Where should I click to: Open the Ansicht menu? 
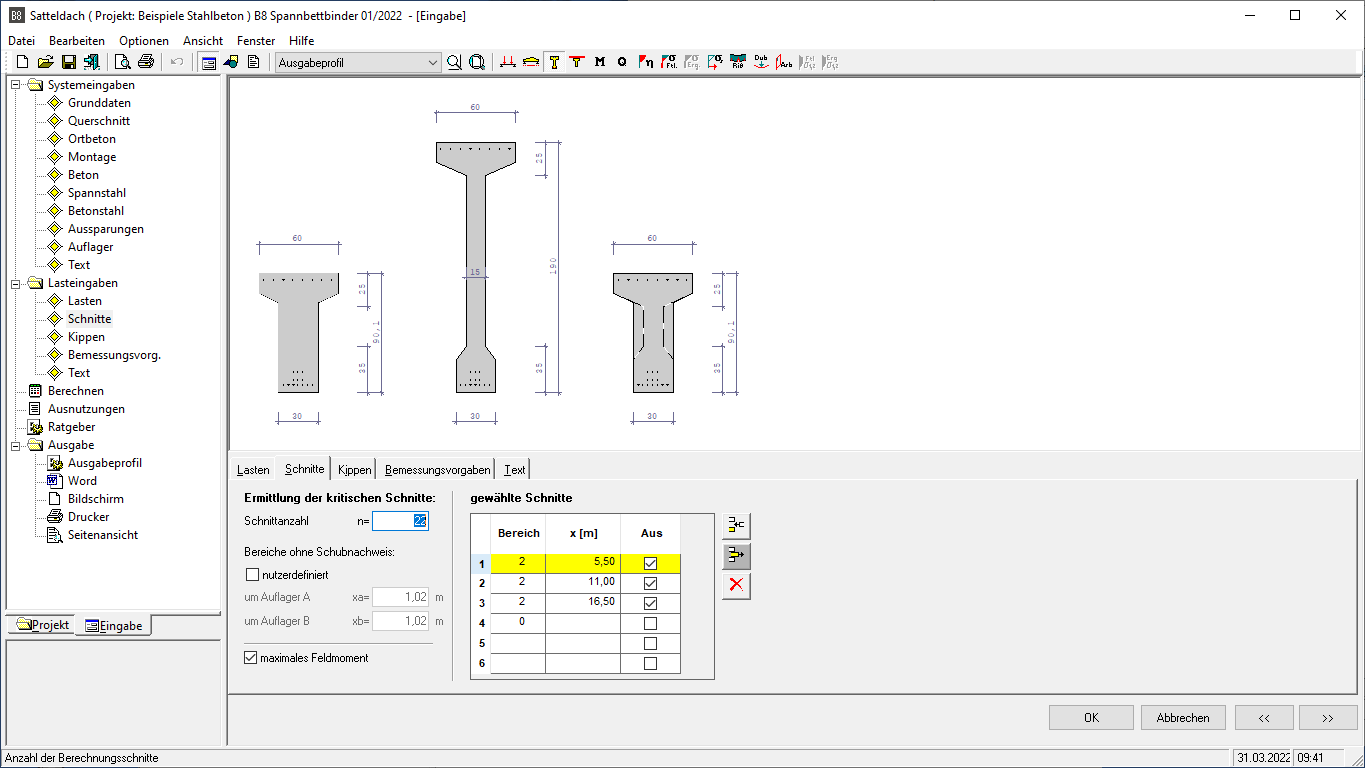click(x=203, y=41)
